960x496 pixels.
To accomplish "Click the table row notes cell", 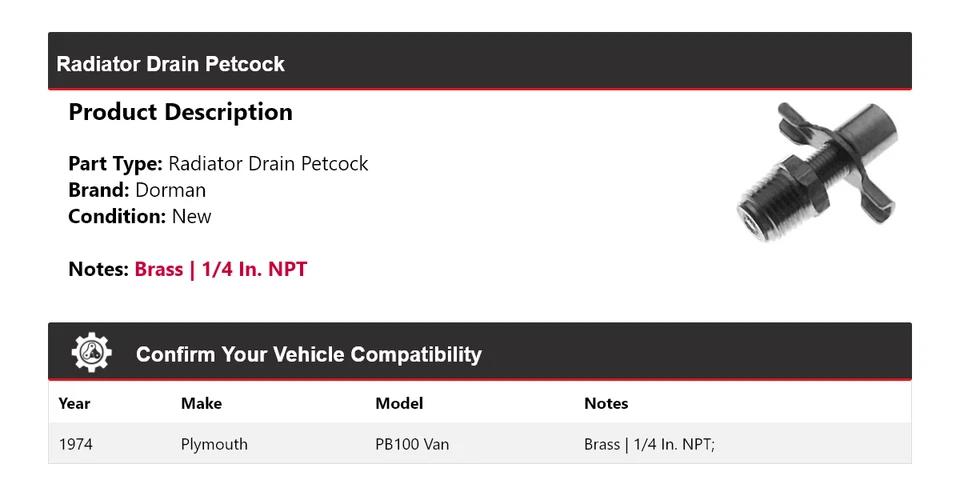I will [x=649, y=444].
